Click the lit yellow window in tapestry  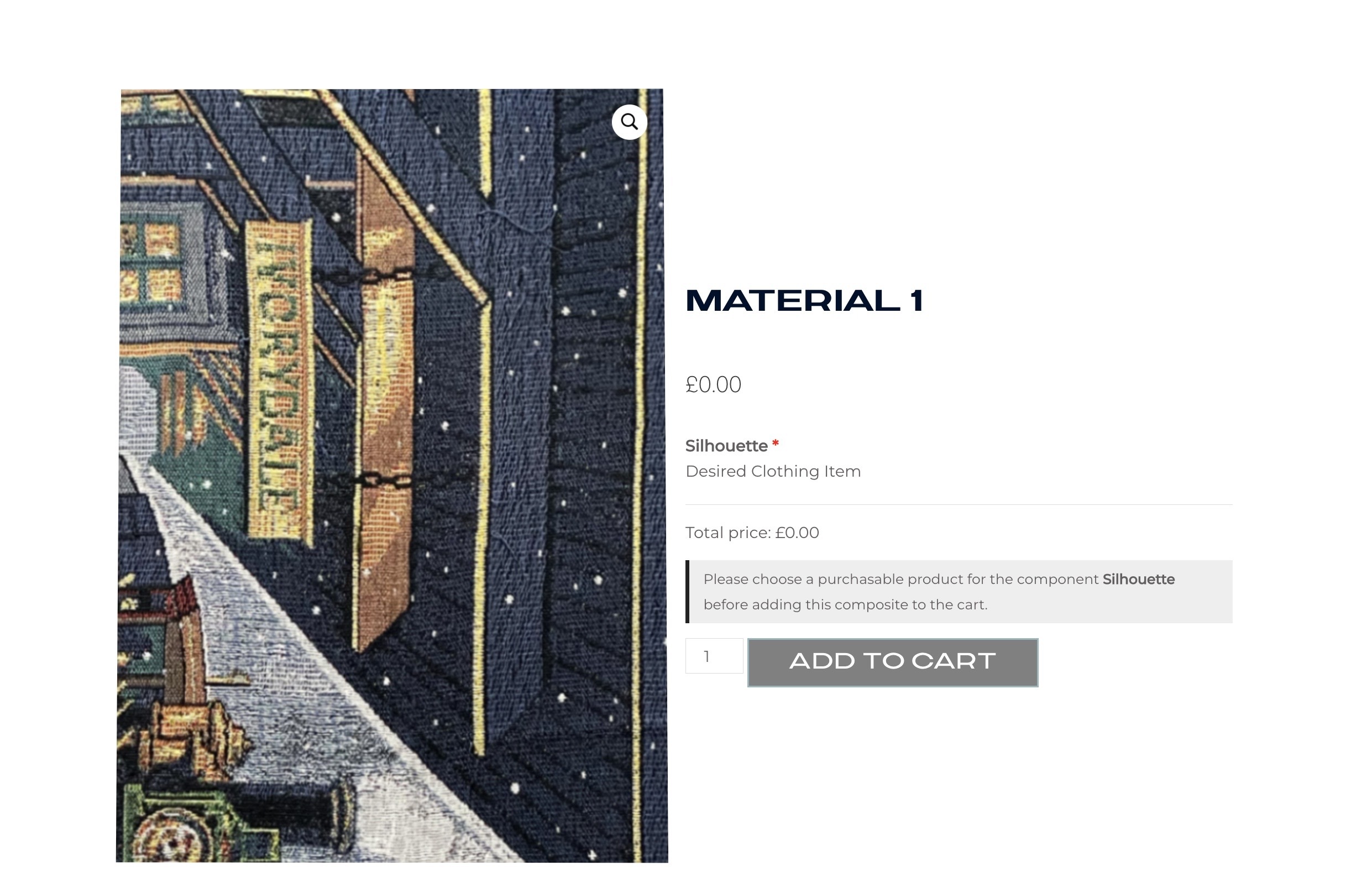[153, 263]
